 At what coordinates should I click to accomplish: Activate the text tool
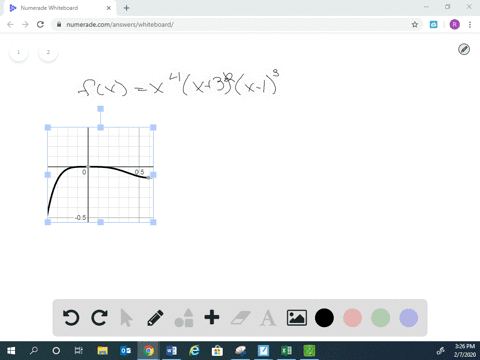pos(268,318)
